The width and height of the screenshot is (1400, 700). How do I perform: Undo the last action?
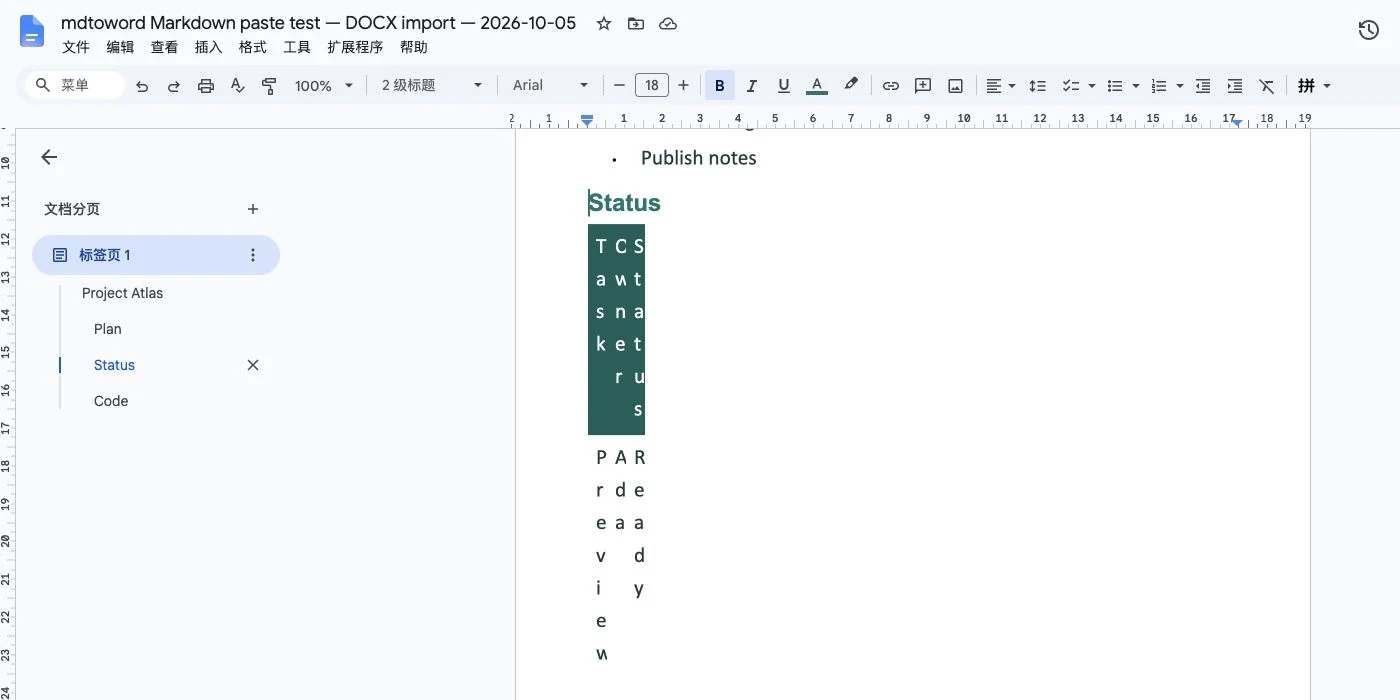[142, 86]
